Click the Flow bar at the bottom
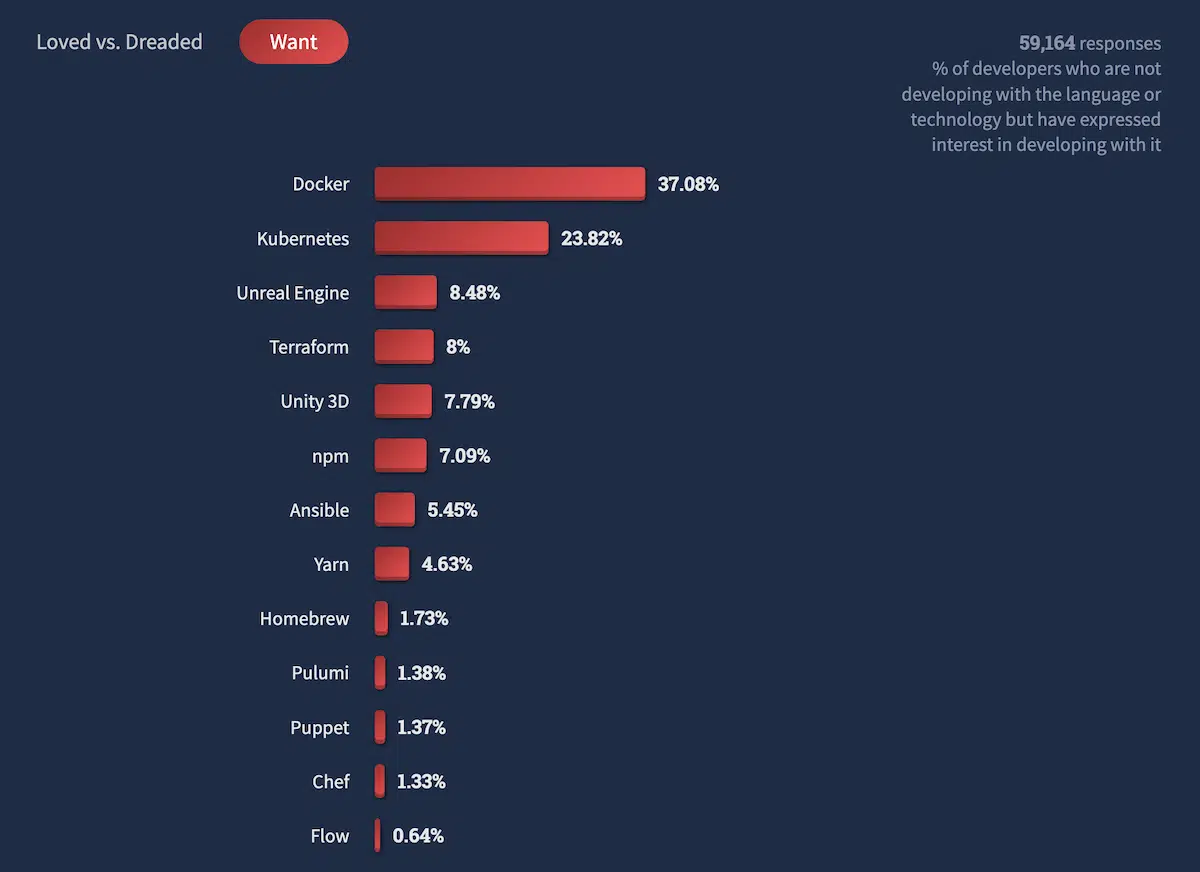This screenshot has height=872, width=1200. [x=377, y=835]
